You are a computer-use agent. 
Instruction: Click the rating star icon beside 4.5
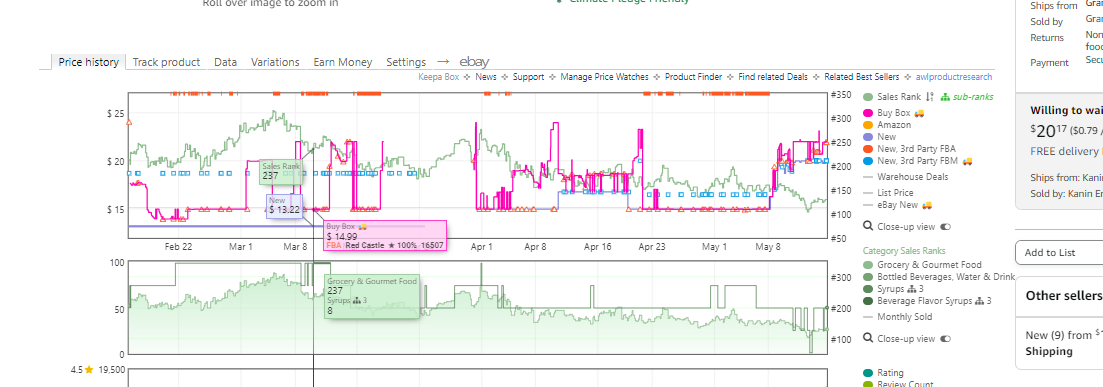click(x=89, y=369)
